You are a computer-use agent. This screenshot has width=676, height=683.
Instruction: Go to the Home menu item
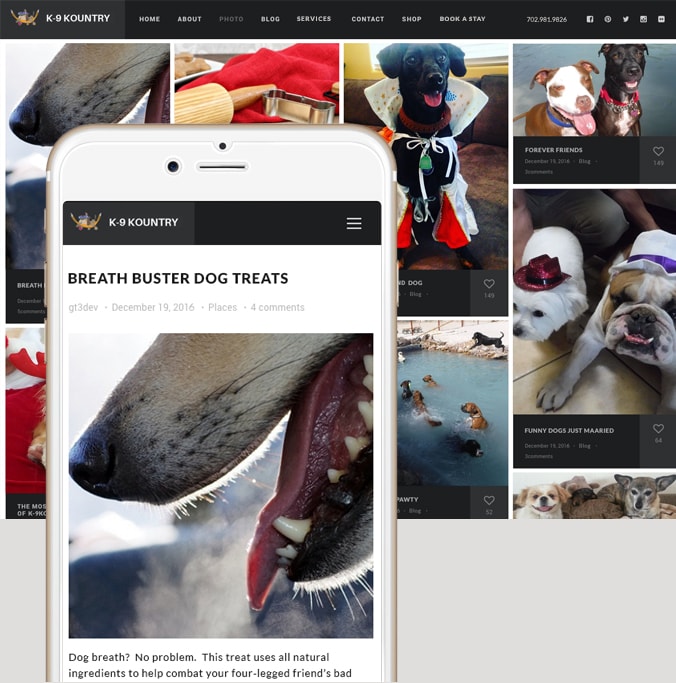tap(149, 19)
